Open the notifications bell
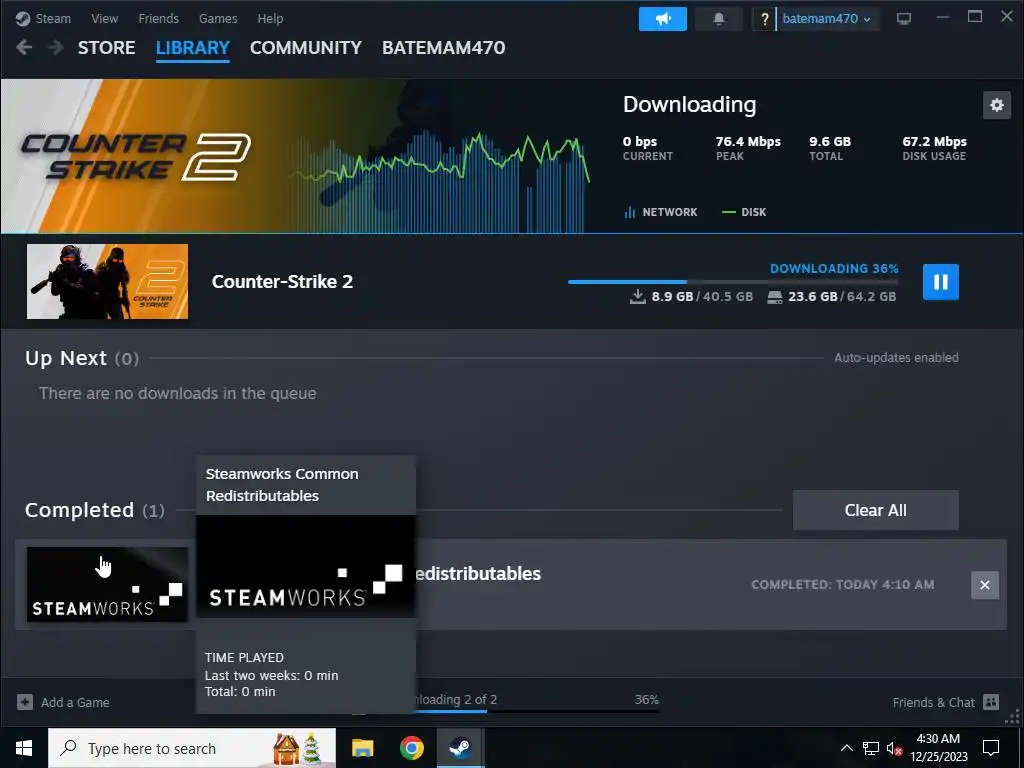This screenshot has width=1024, height=768. 718,19
